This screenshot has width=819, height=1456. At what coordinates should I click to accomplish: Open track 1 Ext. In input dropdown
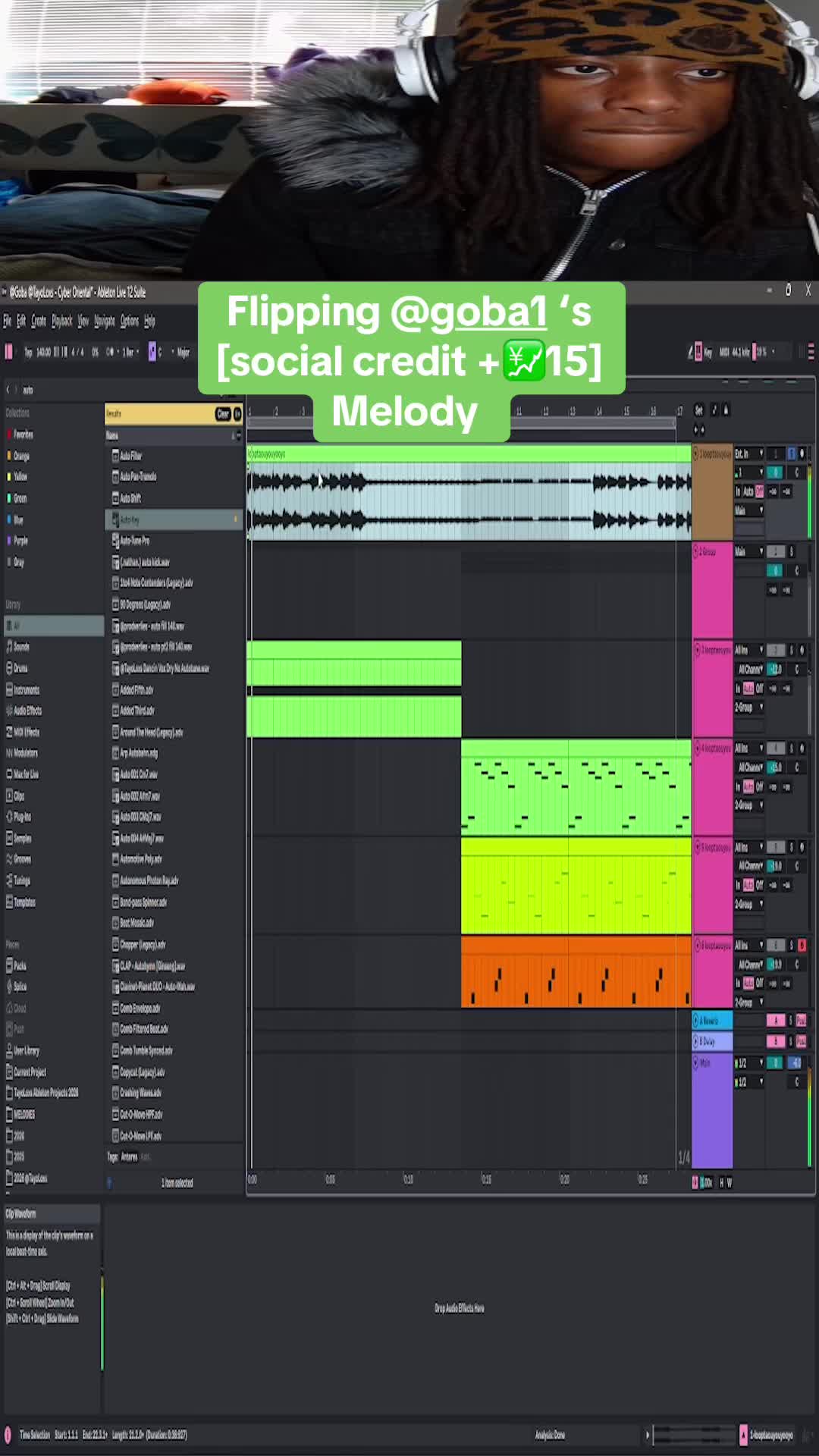[748, 453]
